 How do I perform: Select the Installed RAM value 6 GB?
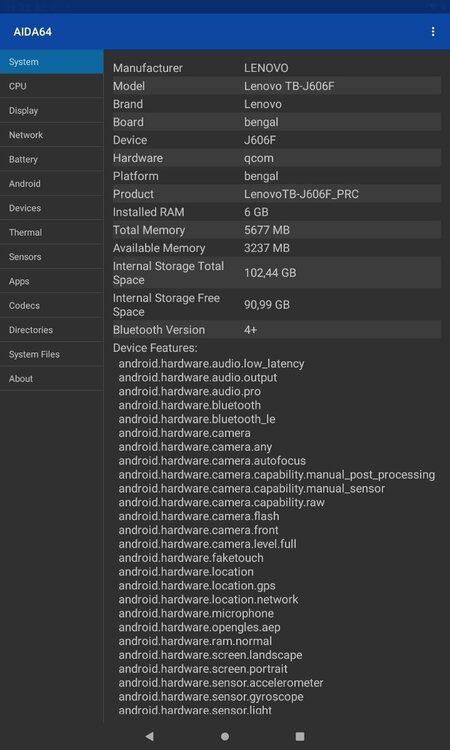pyautogui.click(x=256, y=212)
